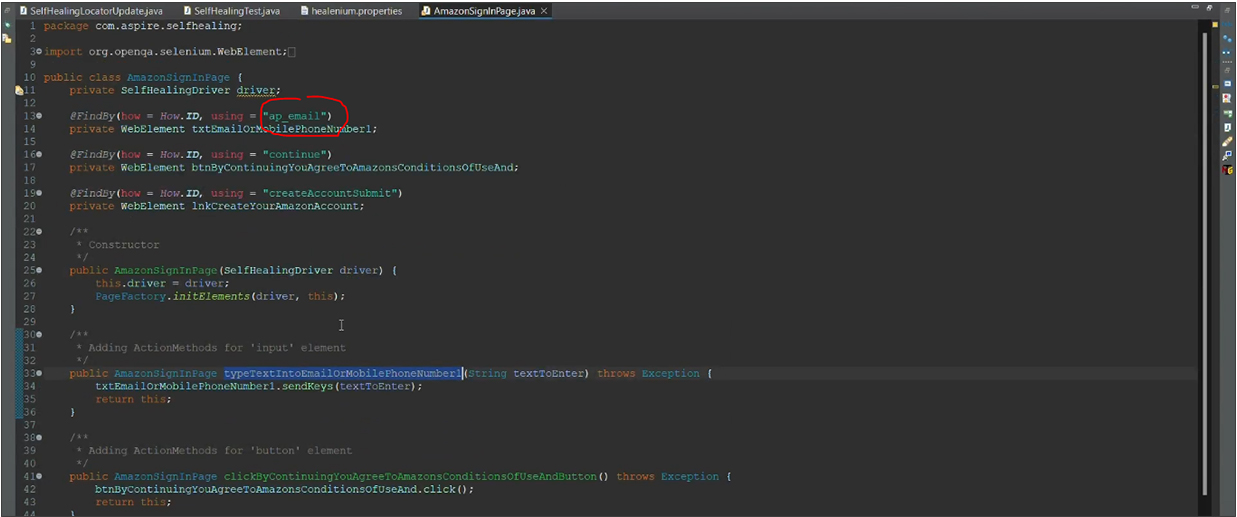Screen dimensions: 1237x517
Task: Collapse the typeTextInto method fold on line 33
Action: (x=38, y=373)
